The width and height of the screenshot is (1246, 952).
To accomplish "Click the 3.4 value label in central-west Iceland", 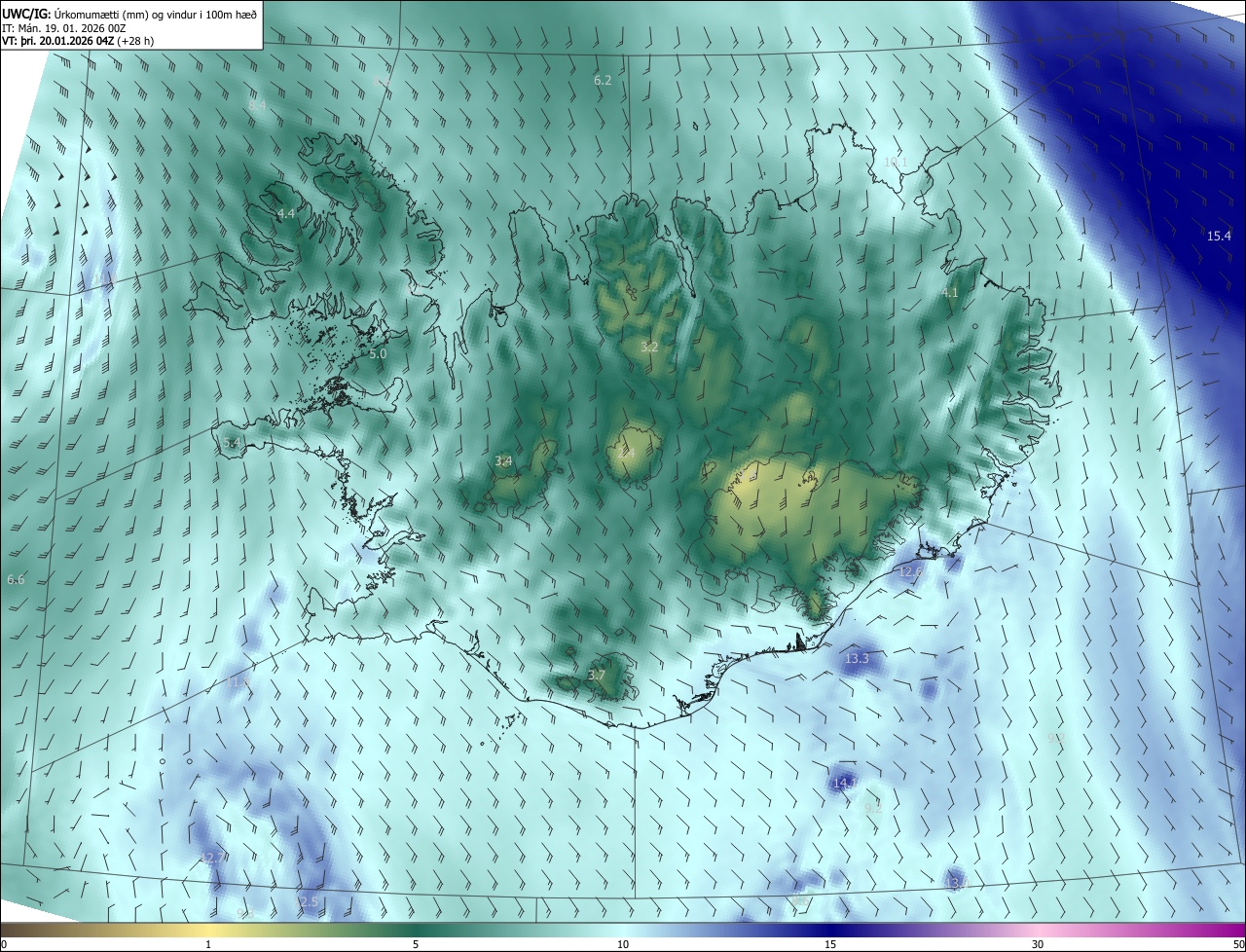I will 503,460.
